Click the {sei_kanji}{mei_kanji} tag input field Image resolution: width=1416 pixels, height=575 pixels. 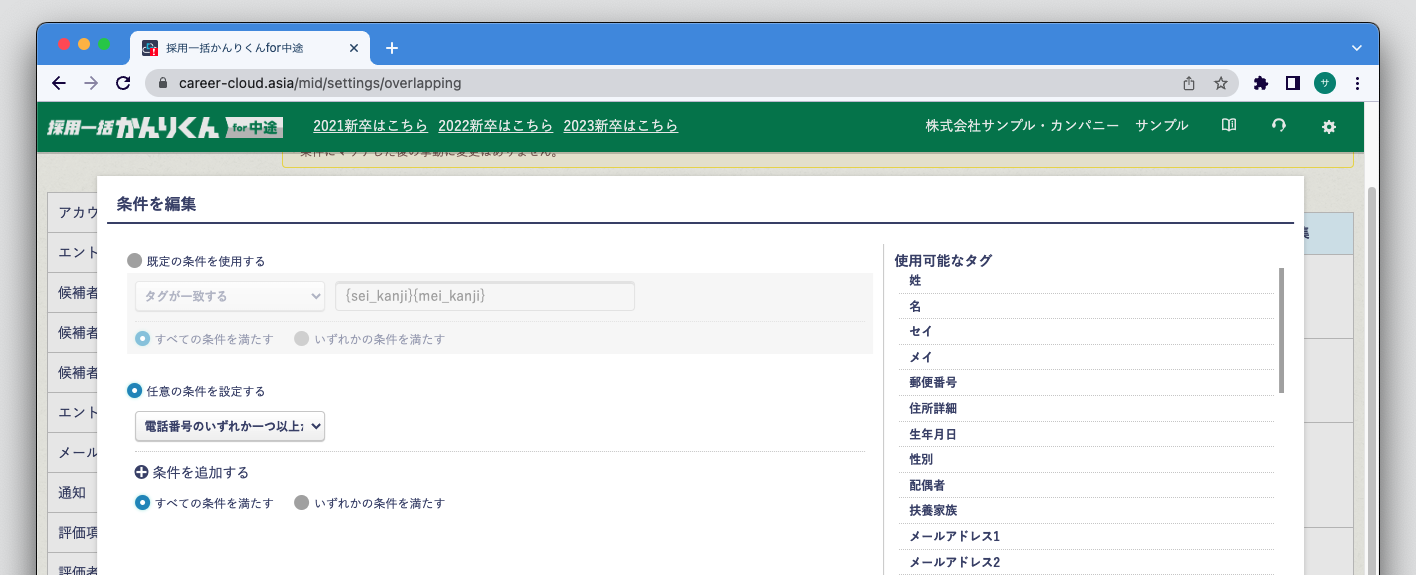pyautogui.click(x=485, y=296)
